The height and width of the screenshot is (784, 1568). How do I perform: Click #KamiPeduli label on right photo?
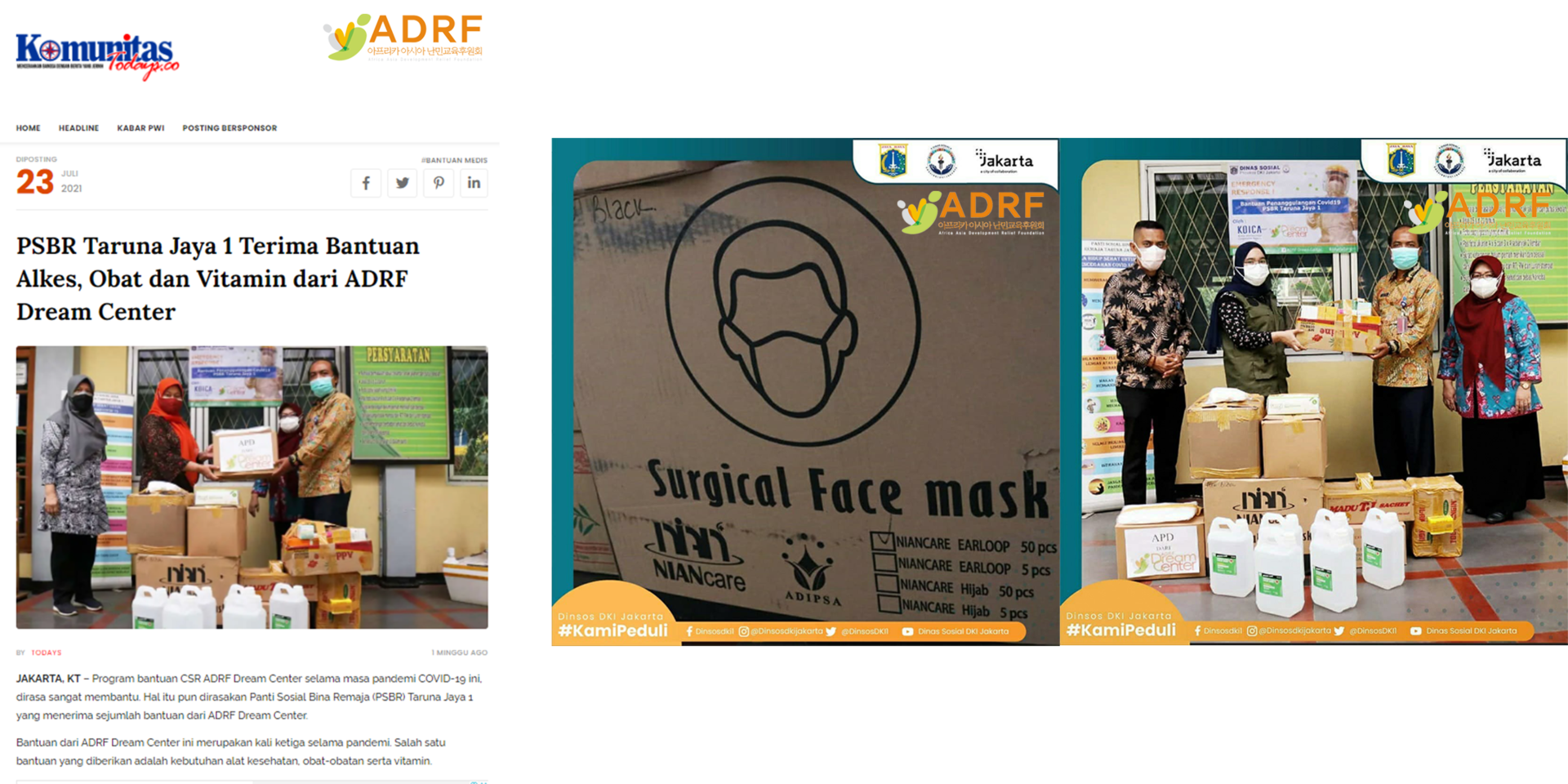[1120, 630]
